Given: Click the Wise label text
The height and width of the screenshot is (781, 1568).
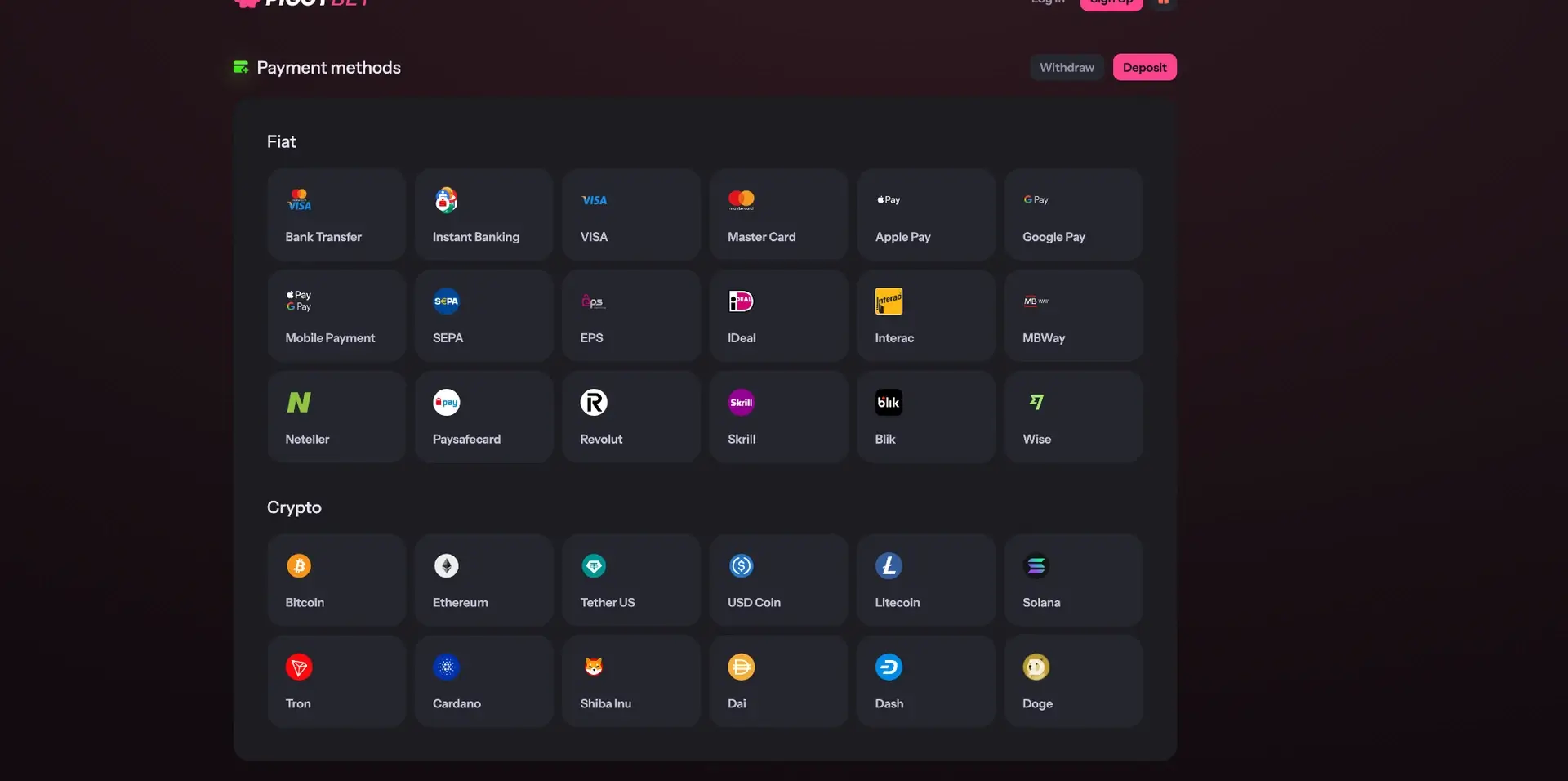Looking at the screenshot, I should [x=1036, y=440].
